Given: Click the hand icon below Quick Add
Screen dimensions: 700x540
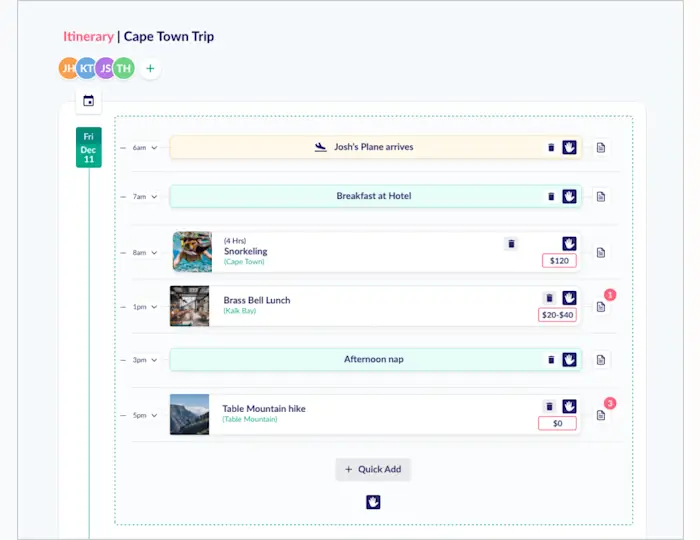Looking at the screenshot, I should click(373, 502).
